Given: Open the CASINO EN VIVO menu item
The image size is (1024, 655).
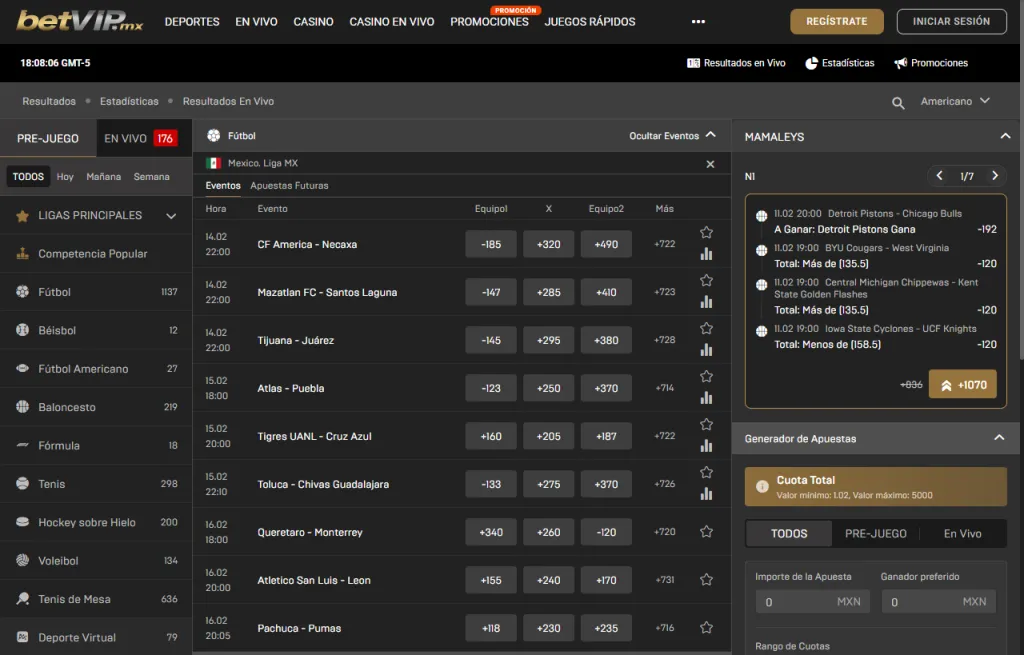Looking at the screenshot, I should (x=391, y=21).
